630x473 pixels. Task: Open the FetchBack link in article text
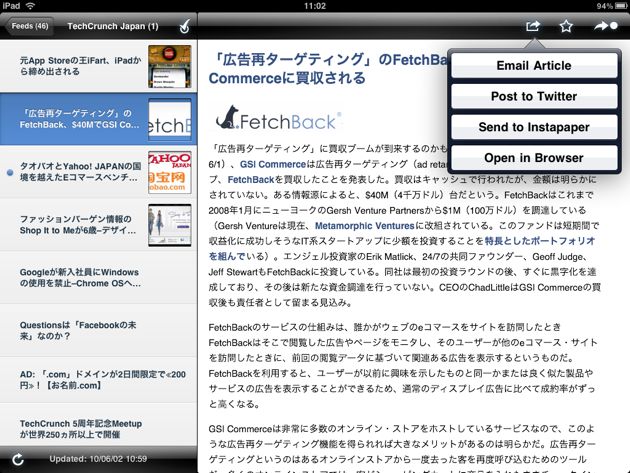click(x=251, y=180)
